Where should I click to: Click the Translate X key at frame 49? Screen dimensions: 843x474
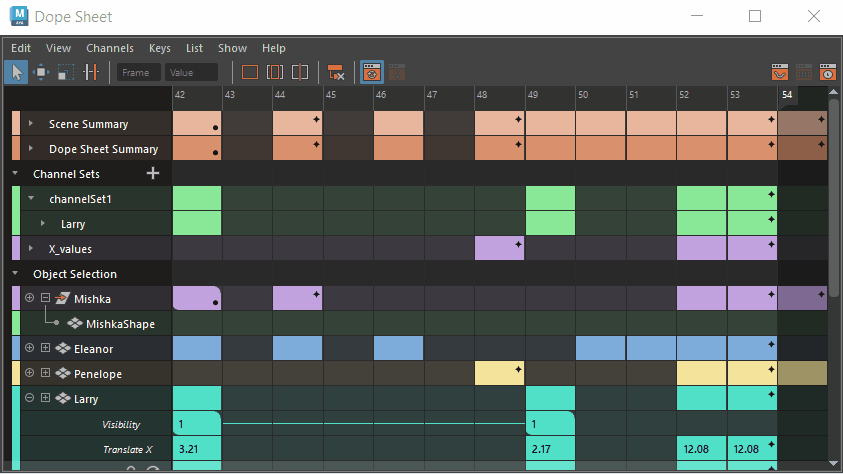tap(550, 449)
